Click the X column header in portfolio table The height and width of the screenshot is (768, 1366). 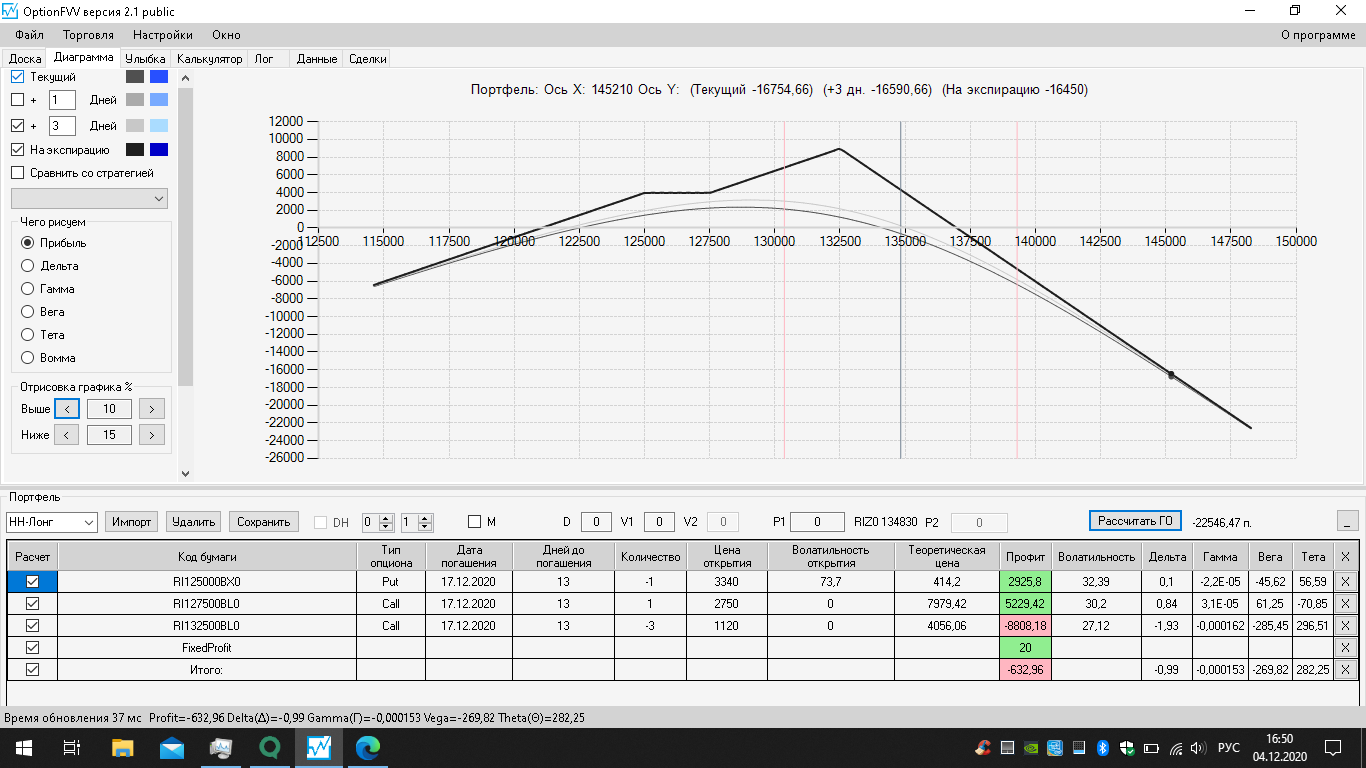tap(1345, 557)
